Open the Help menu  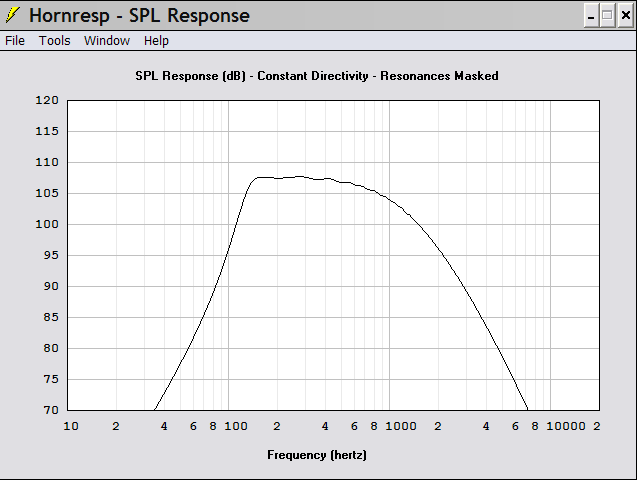(x=156, y=41)
